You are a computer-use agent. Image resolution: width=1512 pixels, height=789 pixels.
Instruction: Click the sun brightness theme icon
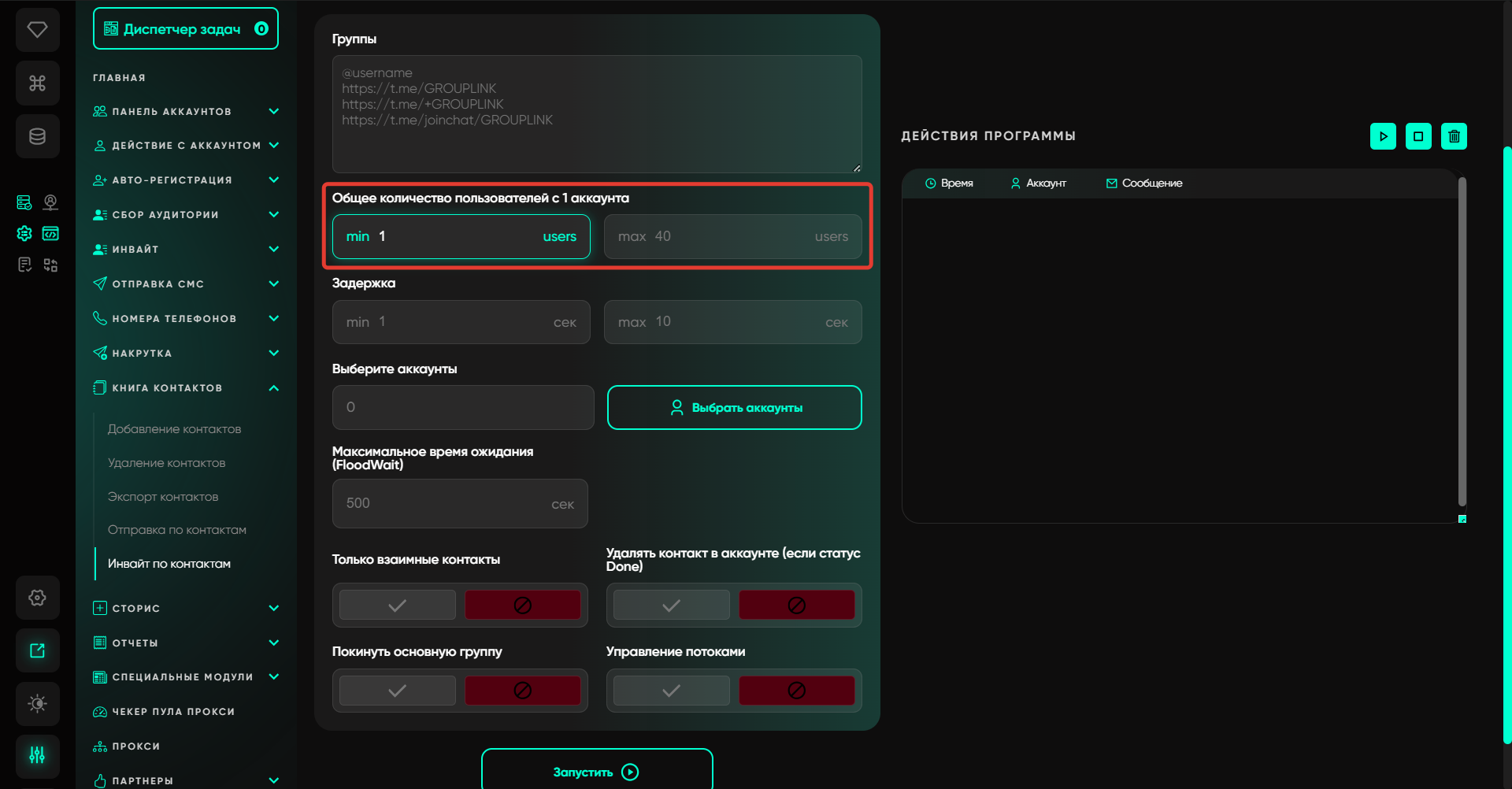click(37, 703)
